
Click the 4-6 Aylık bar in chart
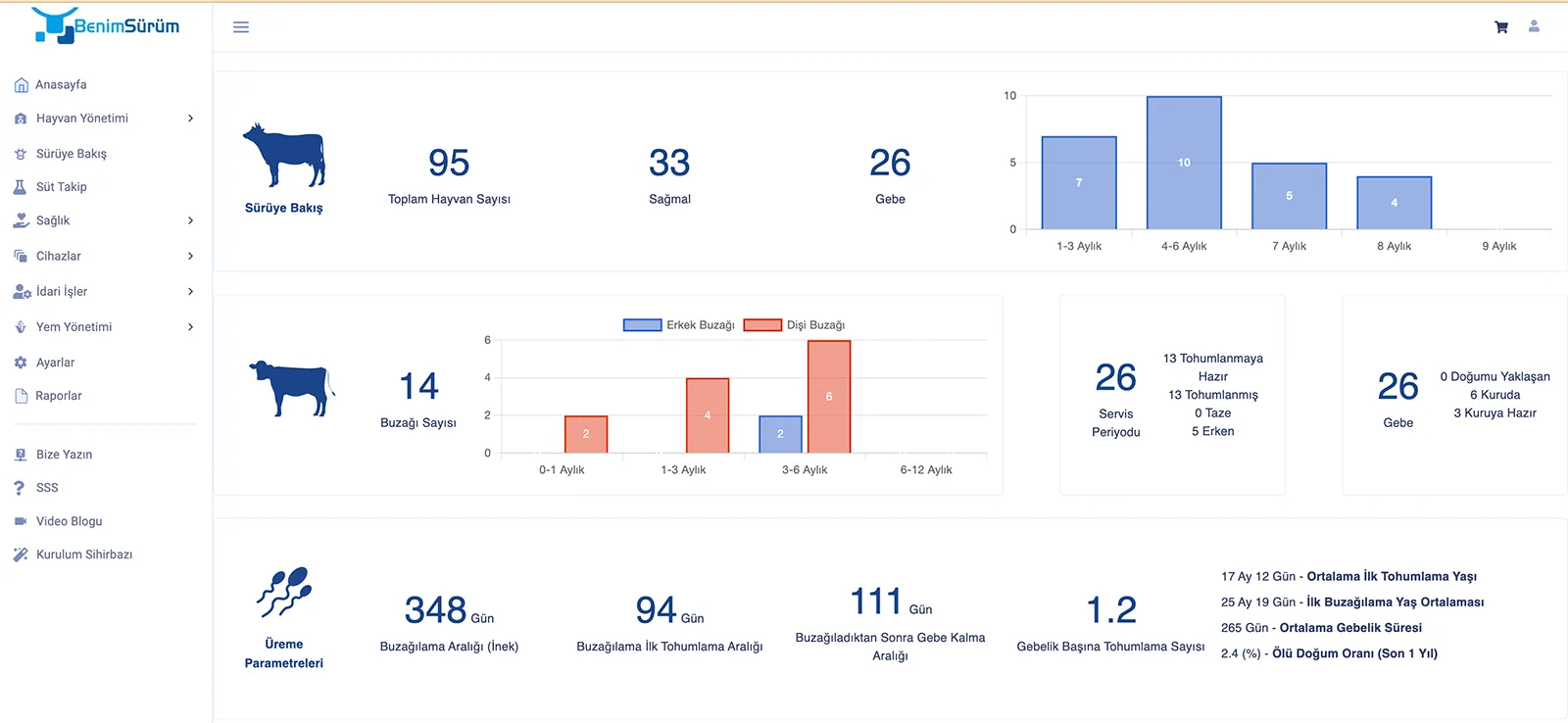1184,163
